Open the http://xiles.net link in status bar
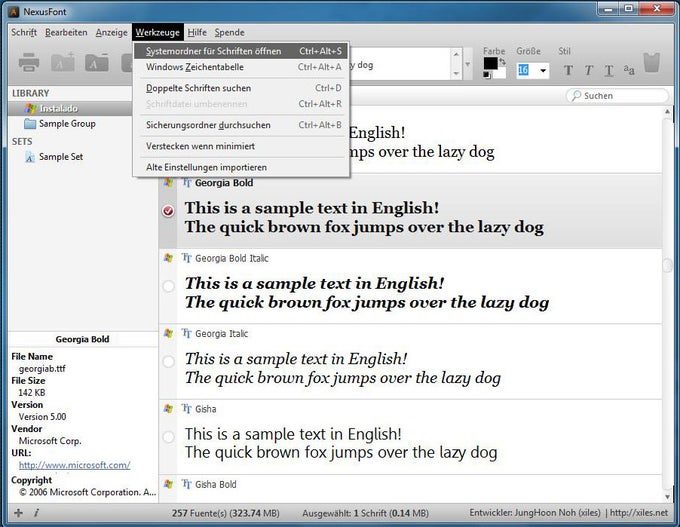This screenshot has height=527, width=680. click(639, 513)
